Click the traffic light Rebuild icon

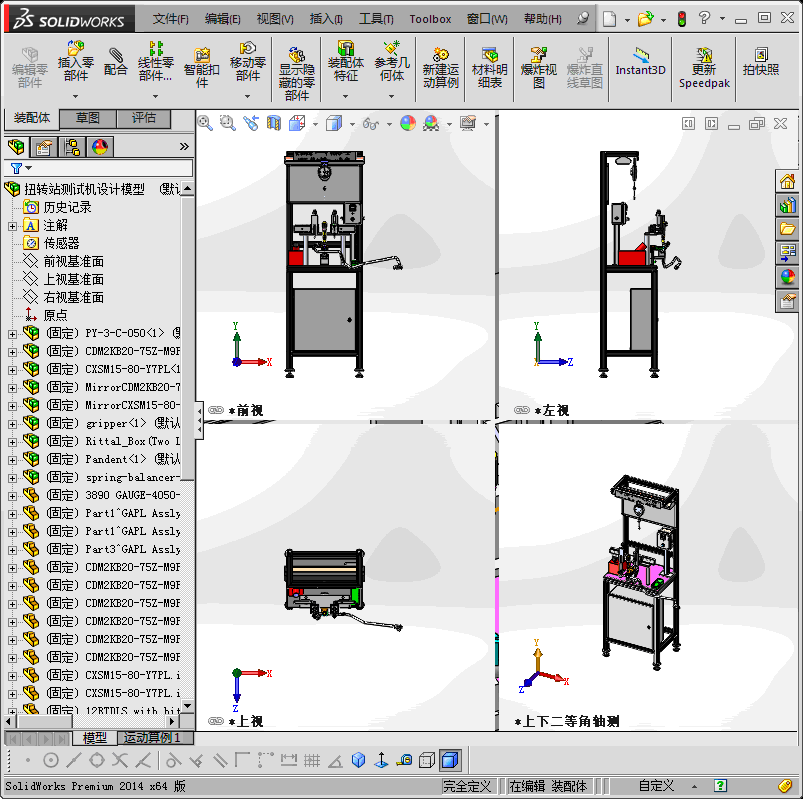click(682, 19)
